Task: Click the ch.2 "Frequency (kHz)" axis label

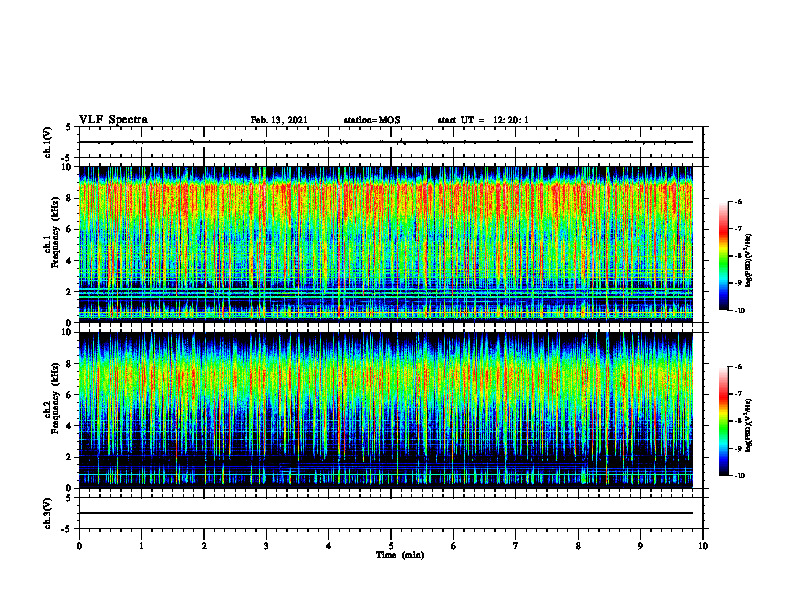Action: 56,398
